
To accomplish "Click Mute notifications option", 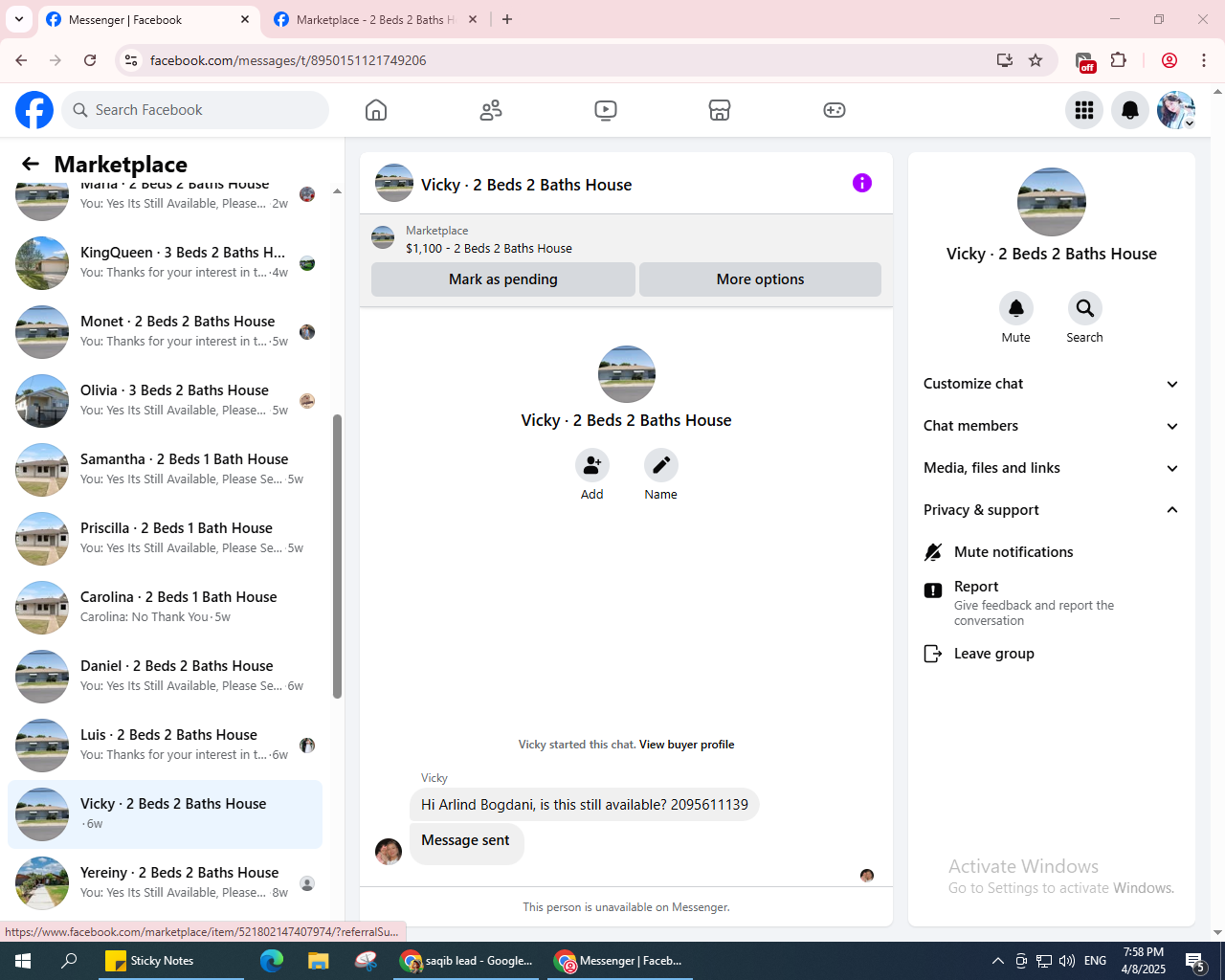I will click(1051, 552).
